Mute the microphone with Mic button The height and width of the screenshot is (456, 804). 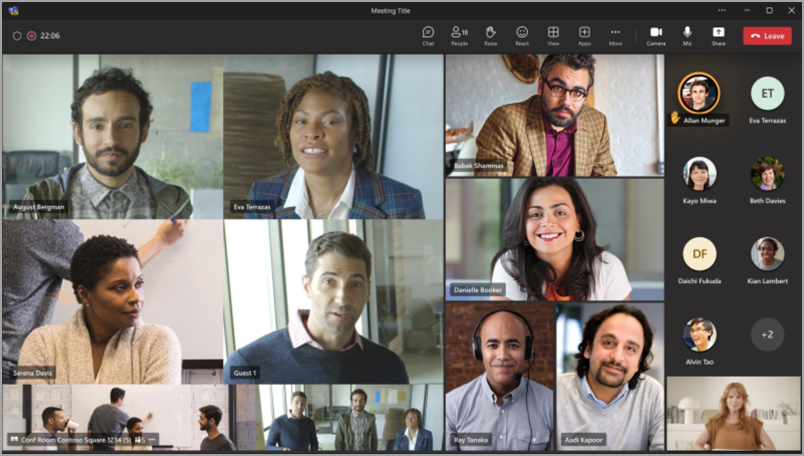click(x=687, y=35)
